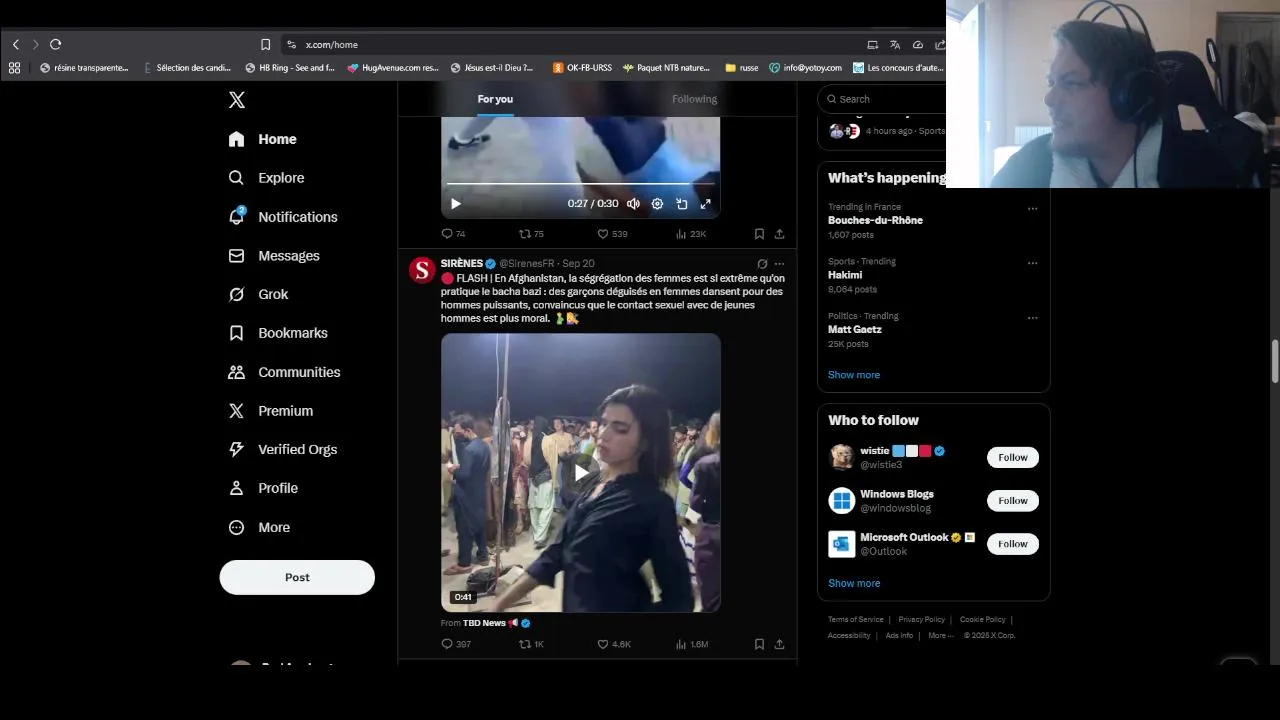Image resolution: width=1280 pixels, height=720 pixels.
Task: Open Premium in the sidebar
Action: [271, 411]
